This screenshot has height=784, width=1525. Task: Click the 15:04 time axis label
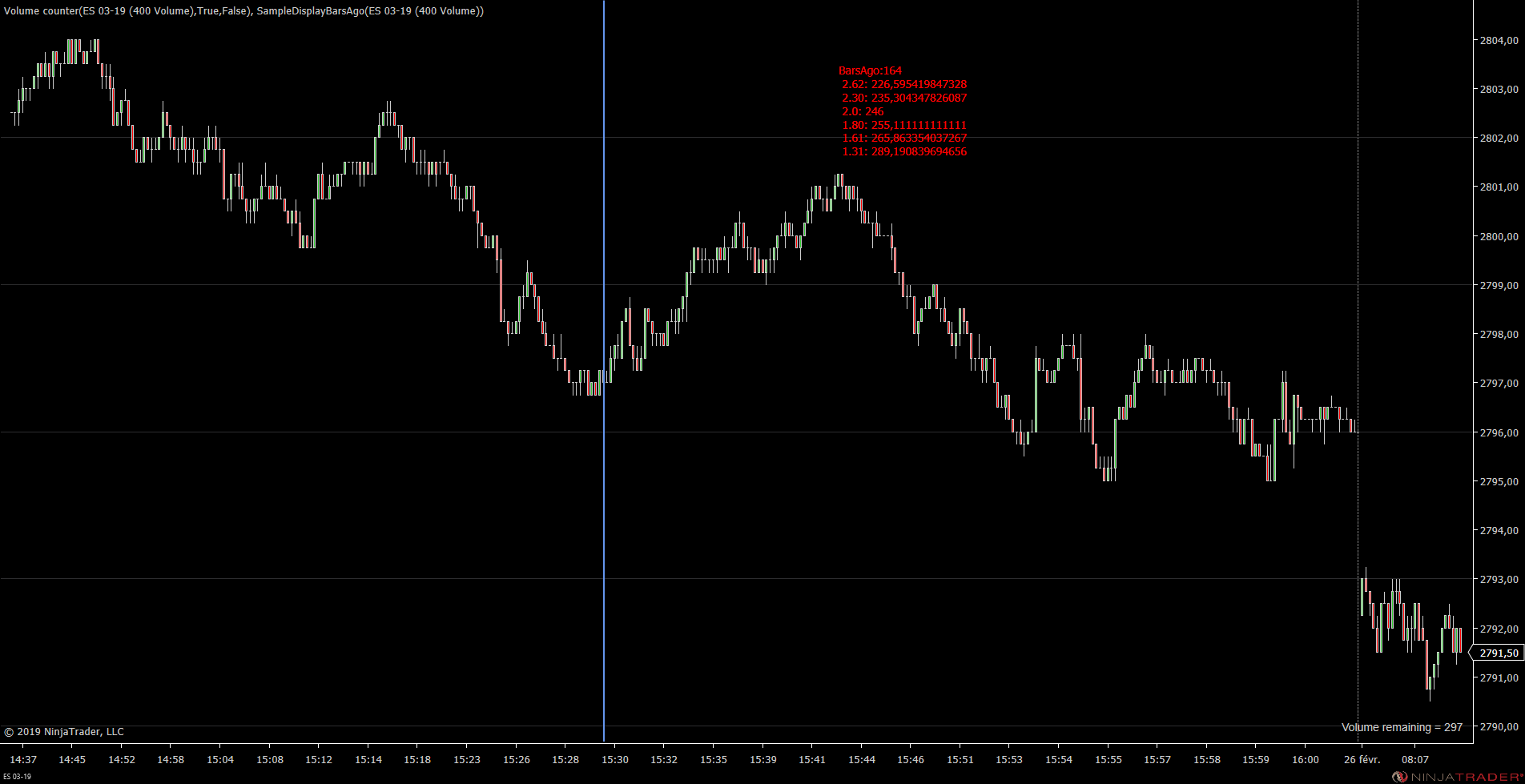click(220, 759)
